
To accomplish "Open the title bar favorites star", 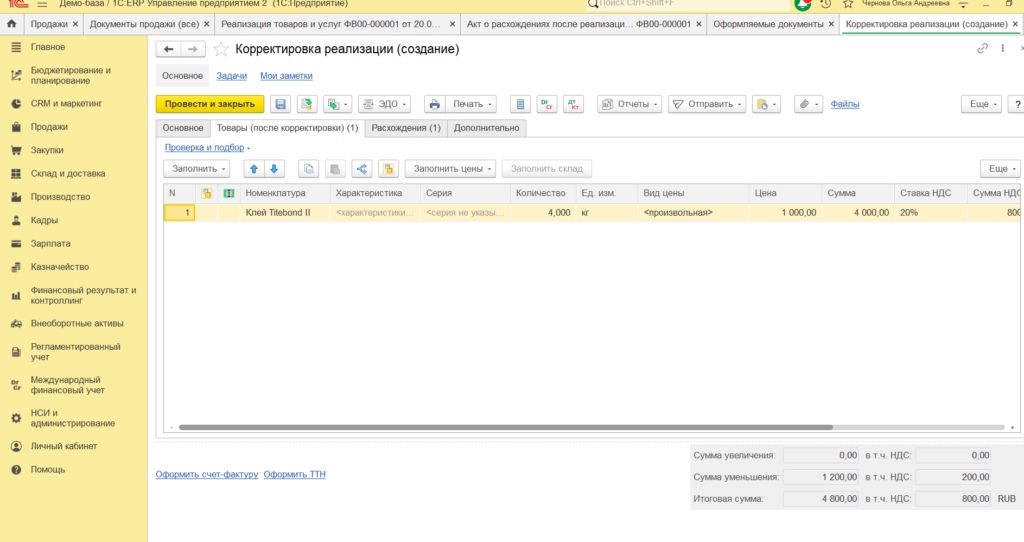I will [x=848, y=4].
